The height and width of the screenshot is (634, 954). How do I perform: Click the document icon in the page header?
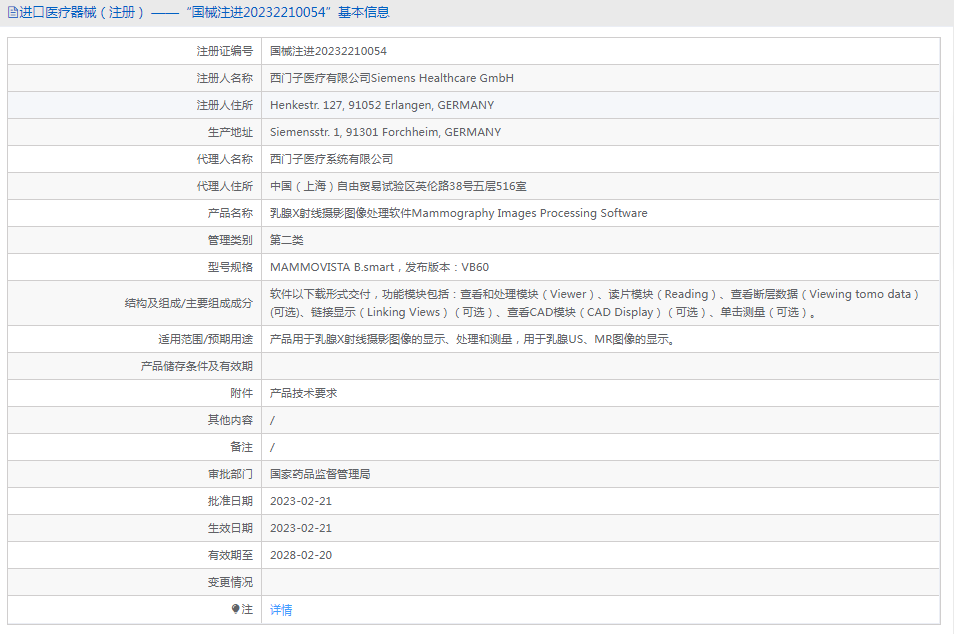[x=13, y=12]
